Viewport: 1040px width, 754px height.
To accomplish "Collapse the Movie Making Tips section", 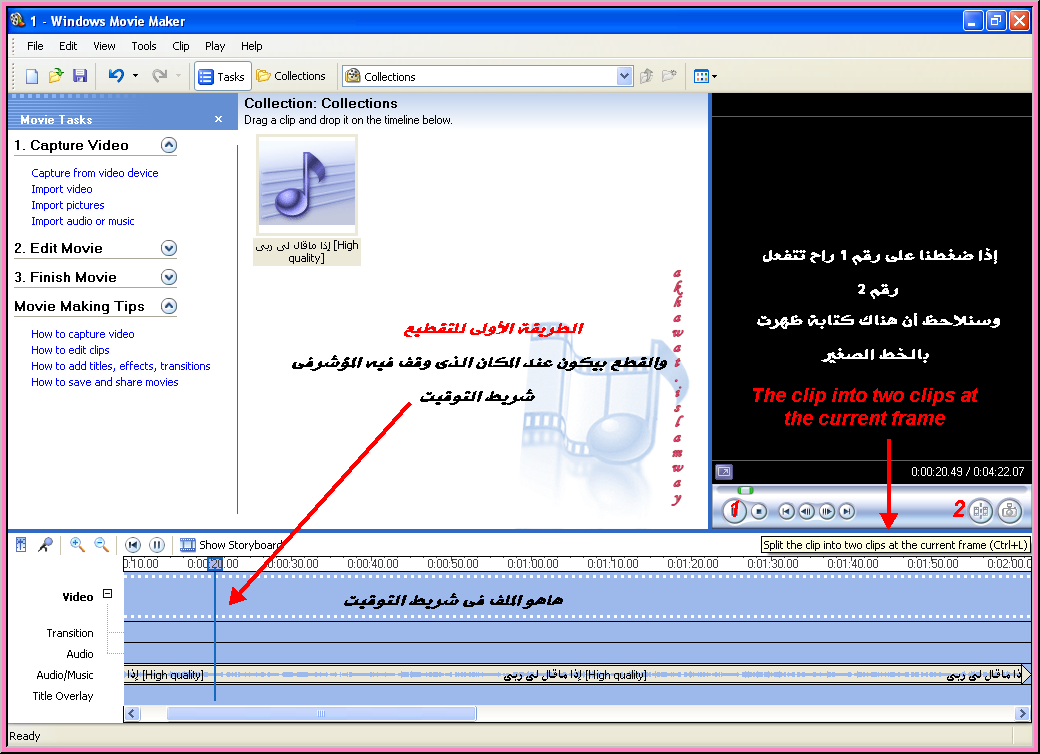I will [169, 306].
